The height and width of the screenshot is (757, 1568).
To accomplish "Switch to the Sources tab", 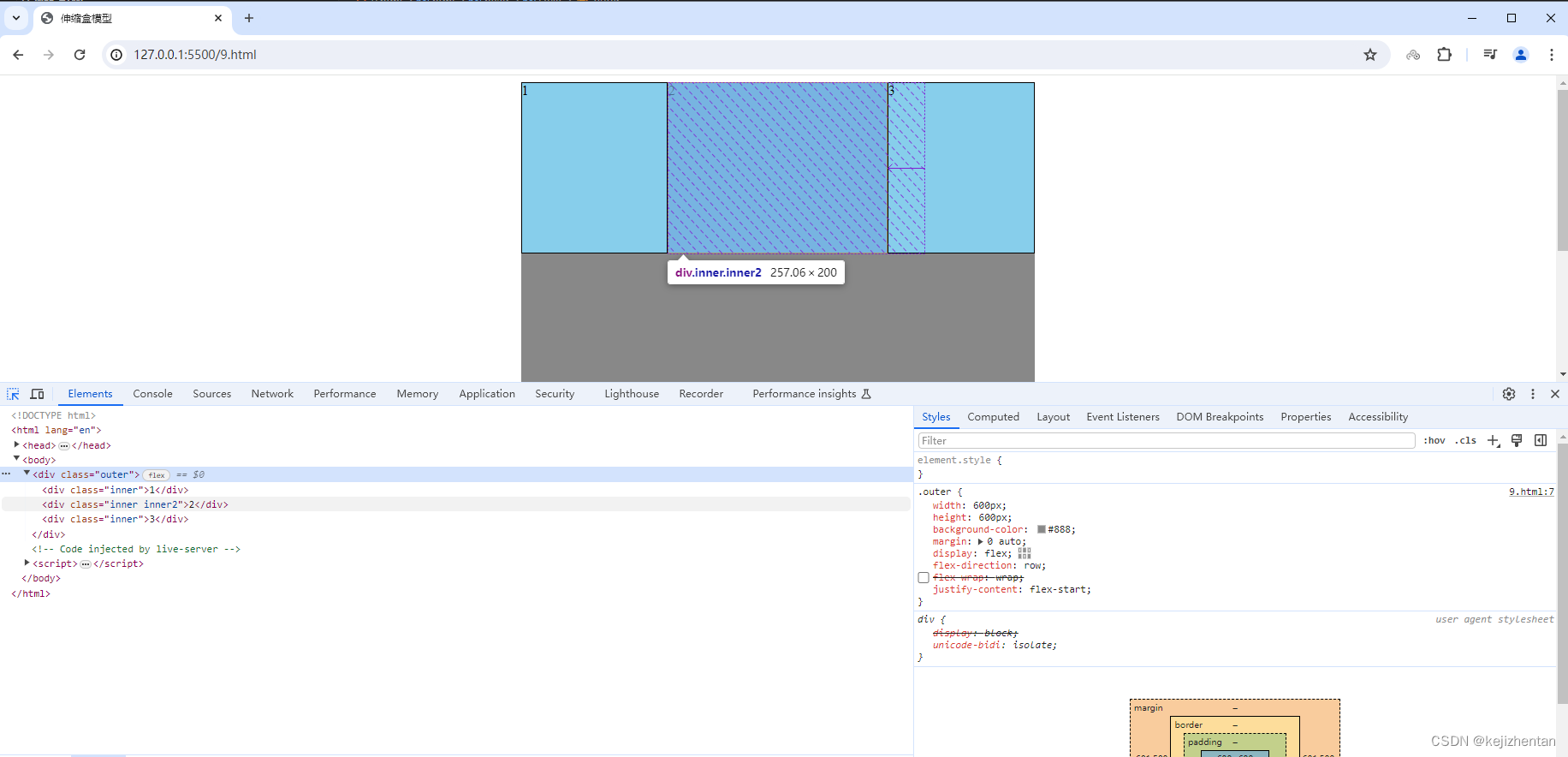I will coord(212,394).
